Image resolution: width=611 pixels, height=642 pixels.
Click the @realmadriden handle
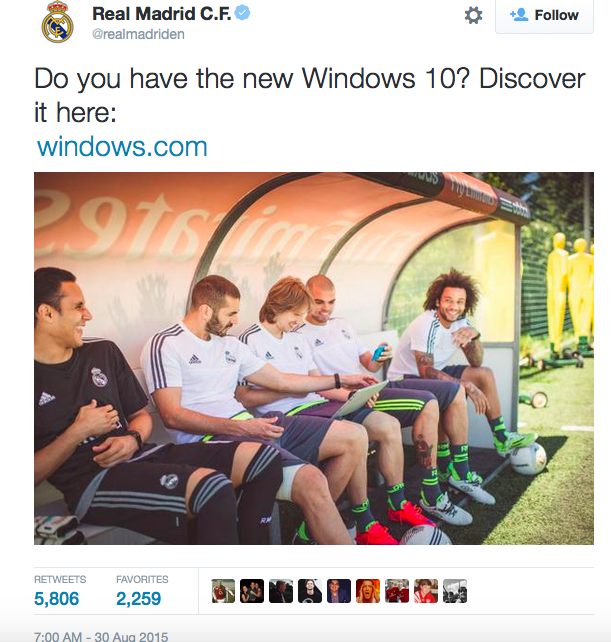138,34
